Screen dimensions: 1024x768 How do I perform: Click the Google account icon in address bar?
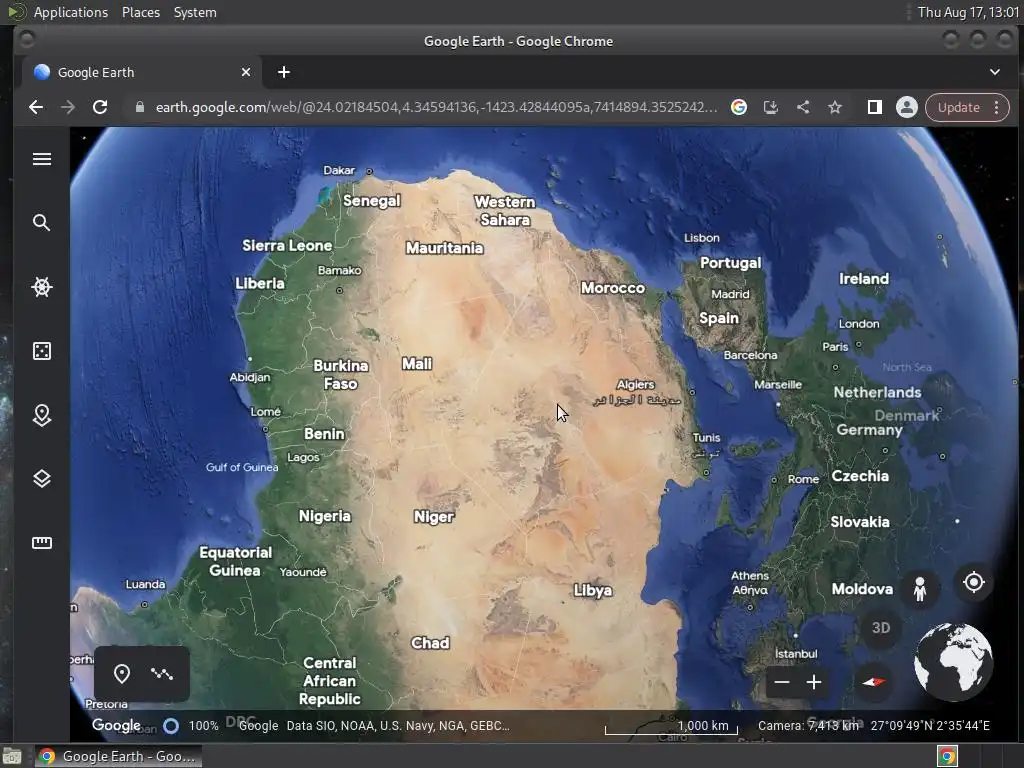tap(739, 107)
